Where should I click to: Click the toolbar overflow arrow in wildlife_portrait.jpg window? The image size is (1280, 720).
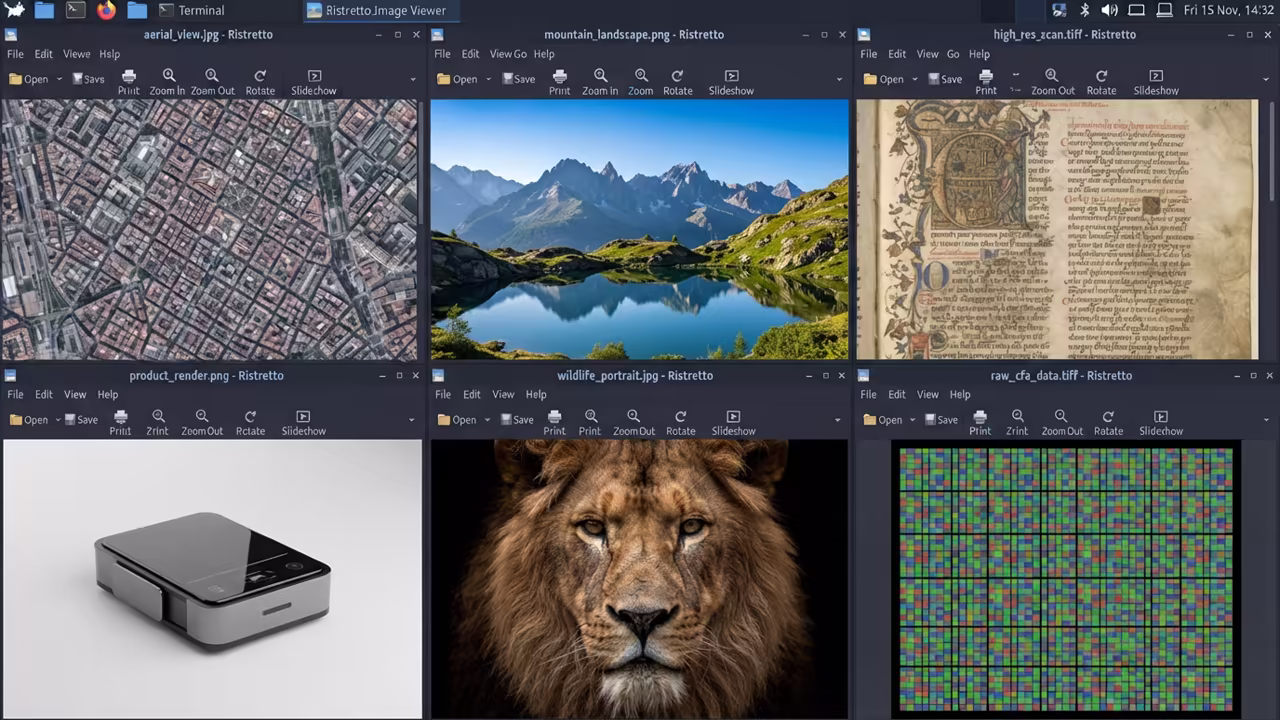coord(838,420)
